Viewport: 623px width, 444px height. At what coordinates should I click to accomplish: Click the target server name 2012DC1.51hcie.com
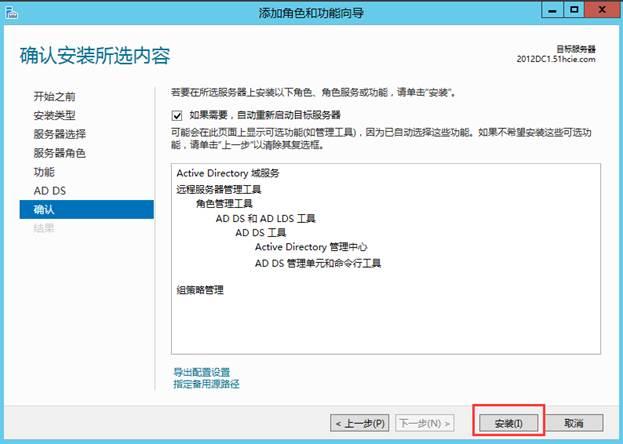[x=556, y=59]
